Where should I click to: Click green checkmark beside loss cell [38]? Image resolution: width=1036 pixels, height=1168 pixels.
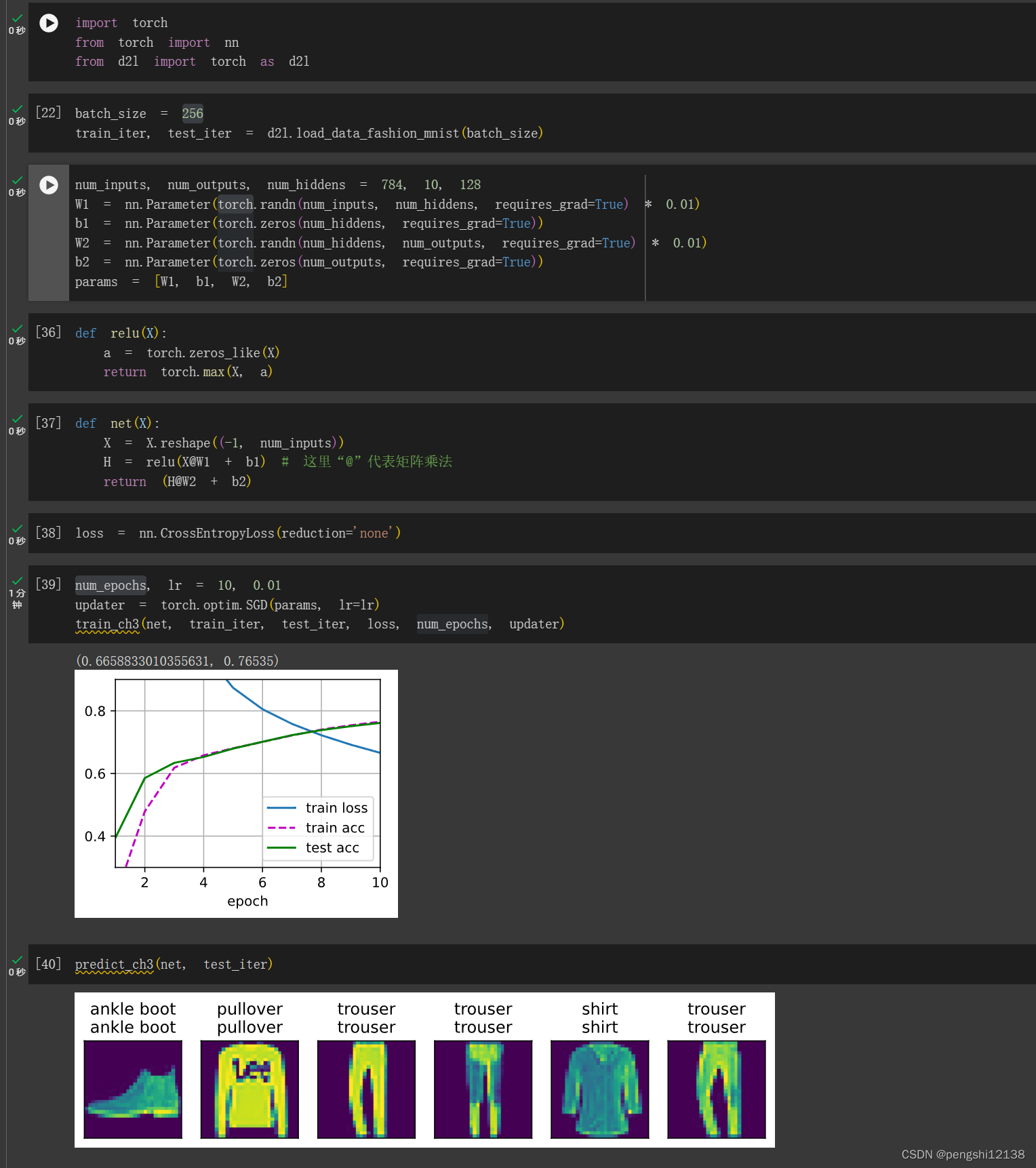click(18, 529)
